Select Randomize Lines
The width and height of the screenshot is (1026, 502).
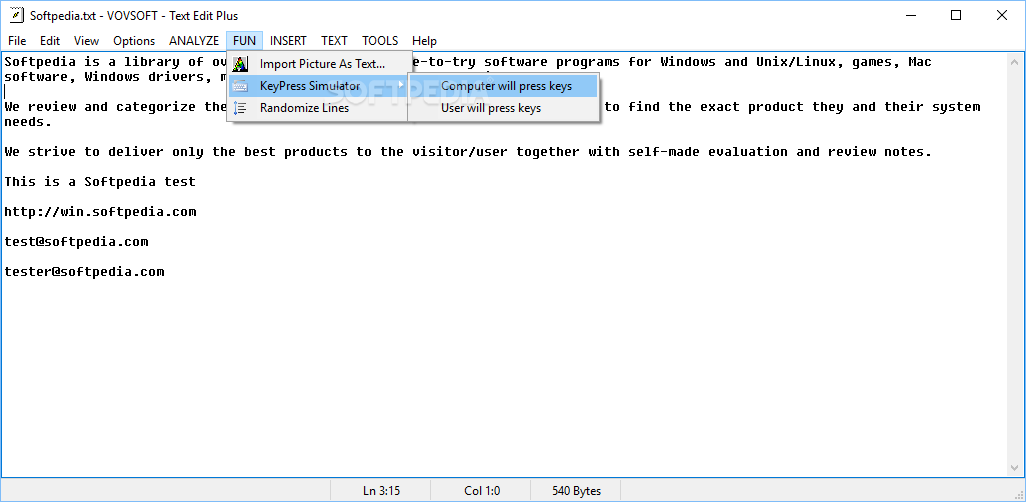(x=320, y=108)
